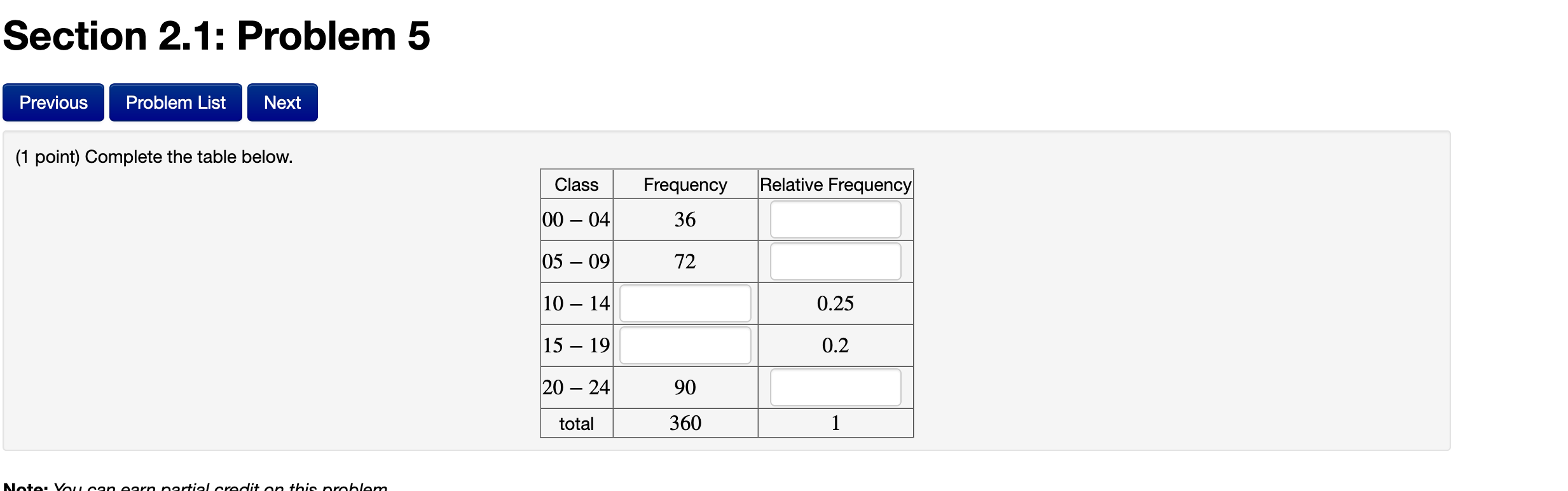1568x491 pixels.
Task: Click the total row frequency 360
Action: [685, 422]
